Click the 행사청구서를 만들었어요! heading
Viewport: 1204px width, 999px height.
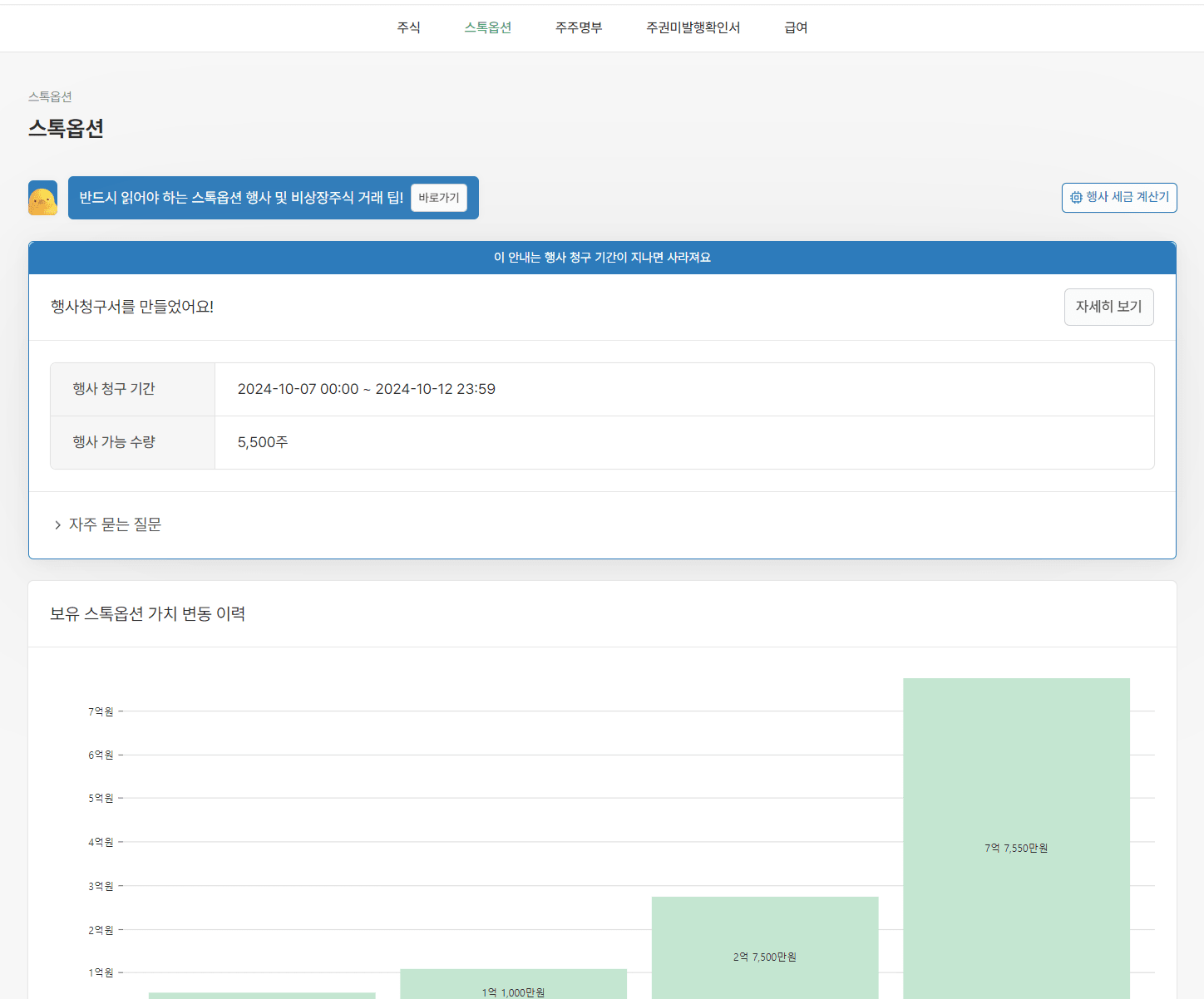point(132,307)
